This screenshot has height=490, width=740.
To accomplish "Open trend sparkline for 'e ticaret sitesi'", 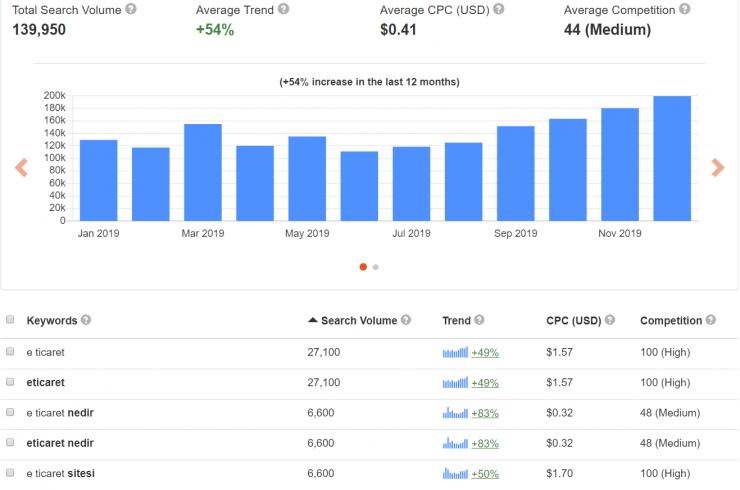I will tap(455, 473).
